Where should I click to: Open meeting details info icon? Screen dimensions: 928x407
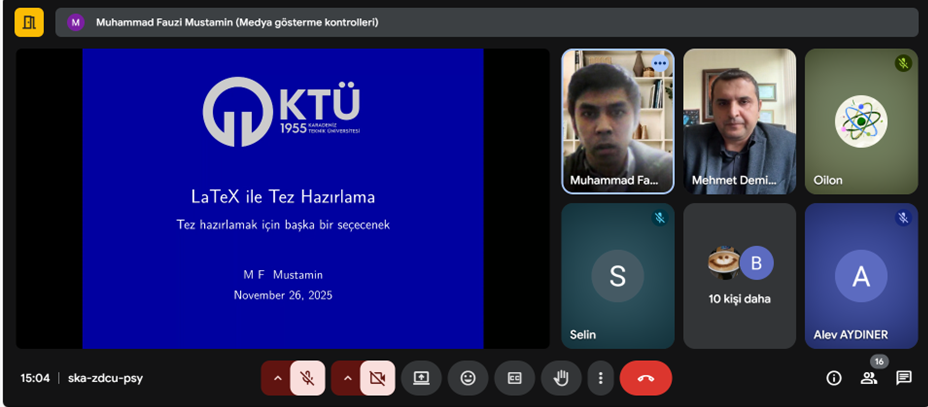click(834, 378)
